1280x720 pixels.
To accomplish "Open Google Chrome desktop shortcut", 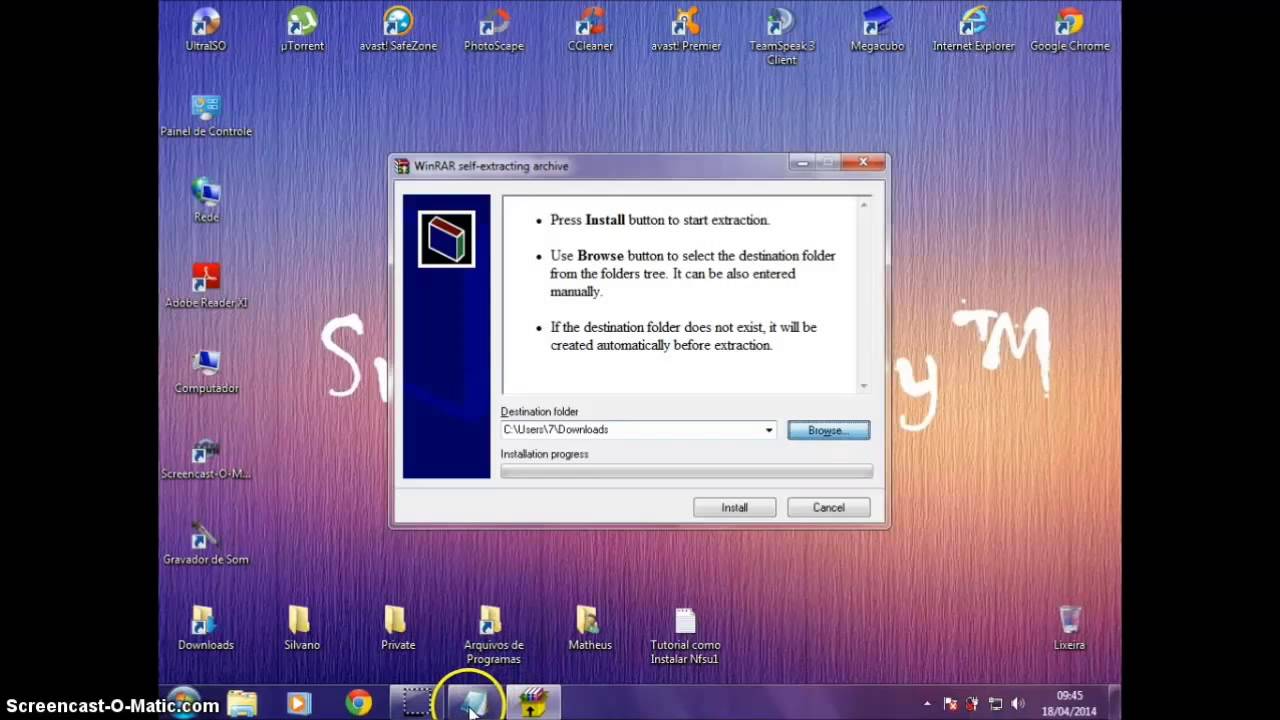I will pyautogui.click(x=1070, y=29).
